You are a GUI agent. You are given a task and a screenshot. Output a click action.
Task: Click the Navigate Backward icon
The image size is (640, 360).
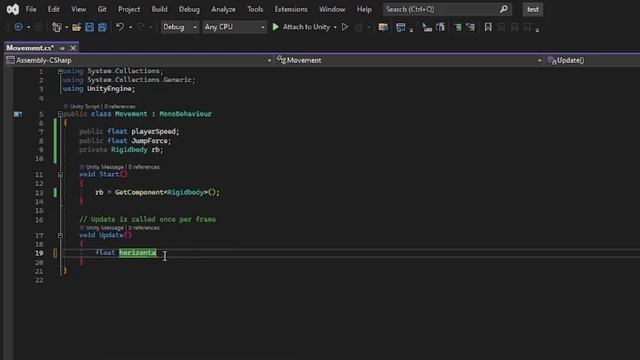(x=18, y=27)
